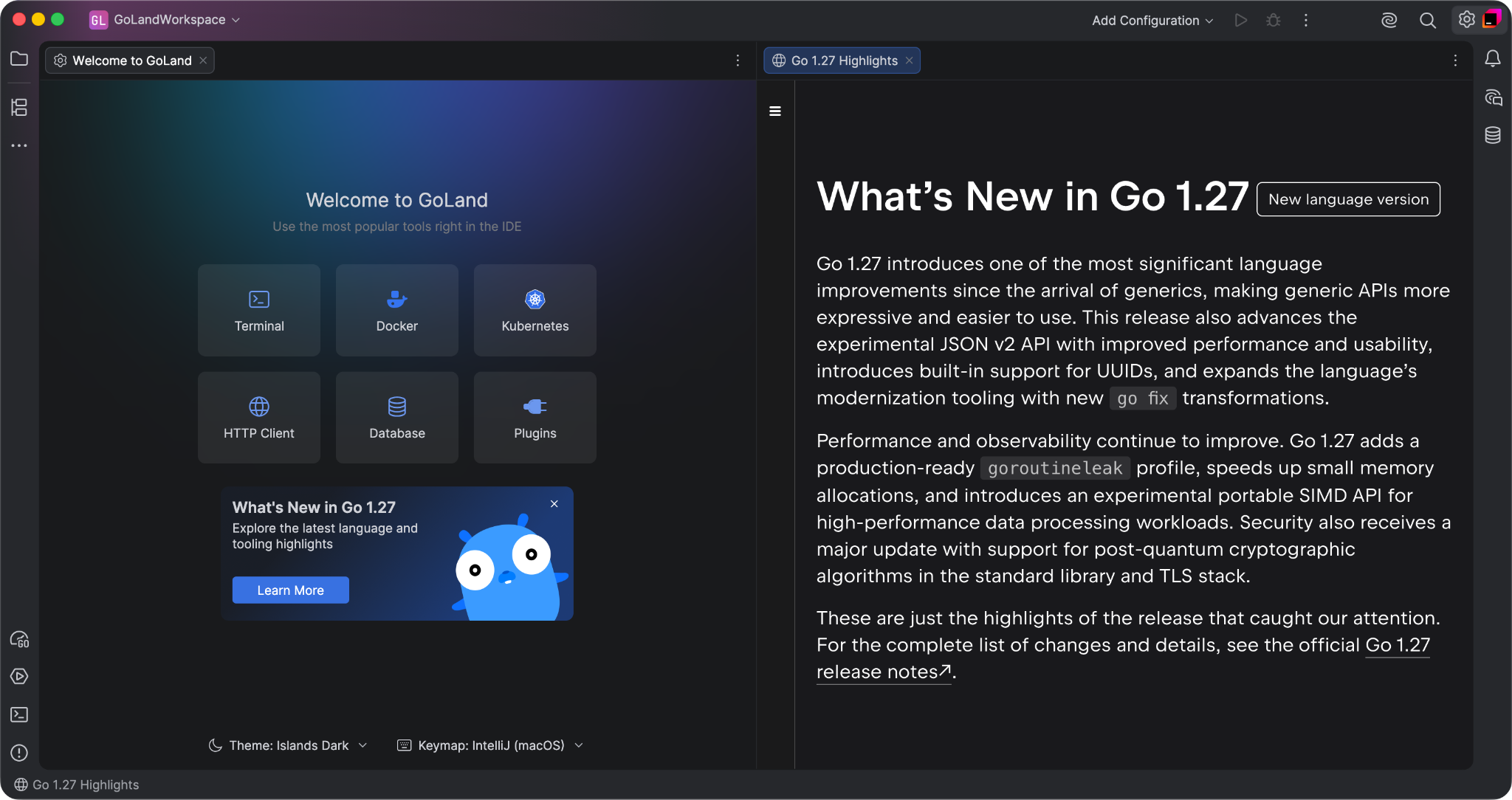
Task: Open left editor tab options menu
Action: tap(738, 61)
